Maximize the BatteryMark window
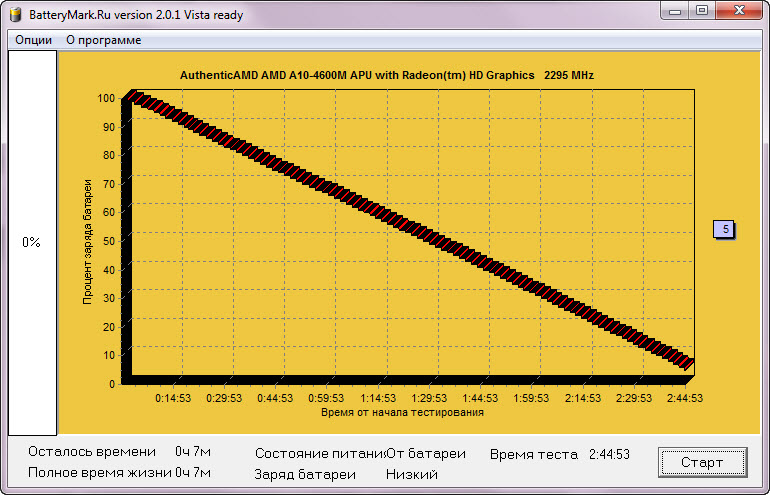770x495 pixels. click(x=702, y=11)
